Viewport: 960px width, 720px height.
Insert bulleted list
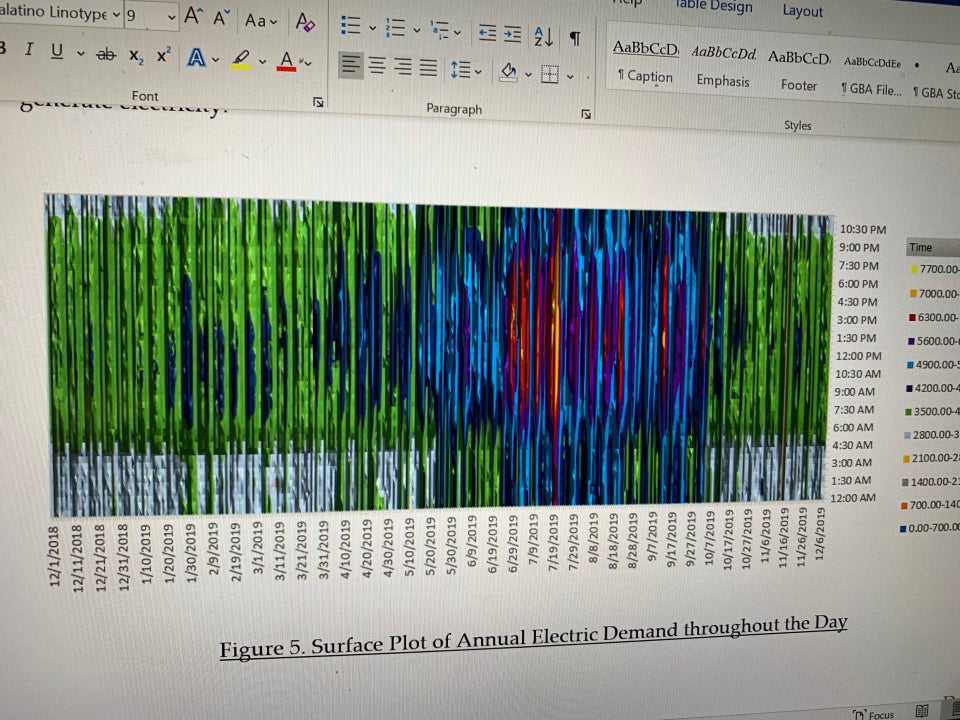point(351,25)
